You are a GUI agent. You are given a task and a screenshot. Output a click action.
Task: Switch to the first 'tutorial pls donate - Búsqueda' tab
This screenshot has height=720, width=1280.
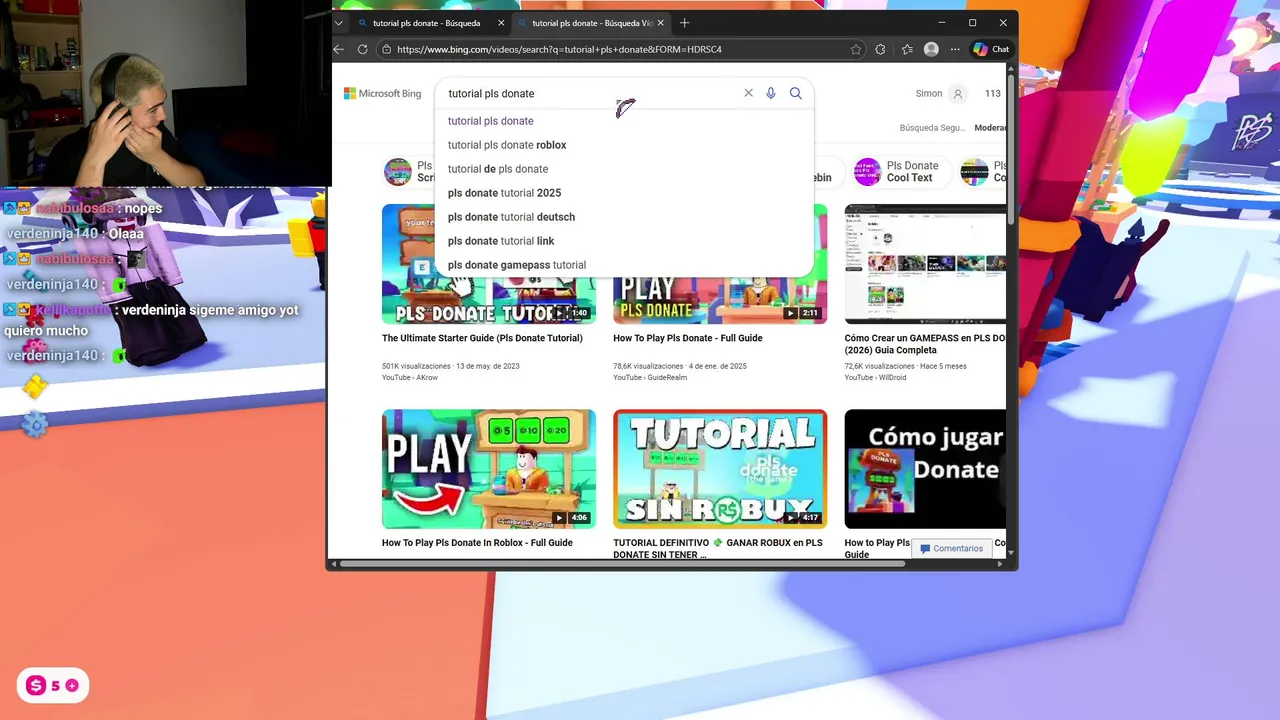point(426,23)
